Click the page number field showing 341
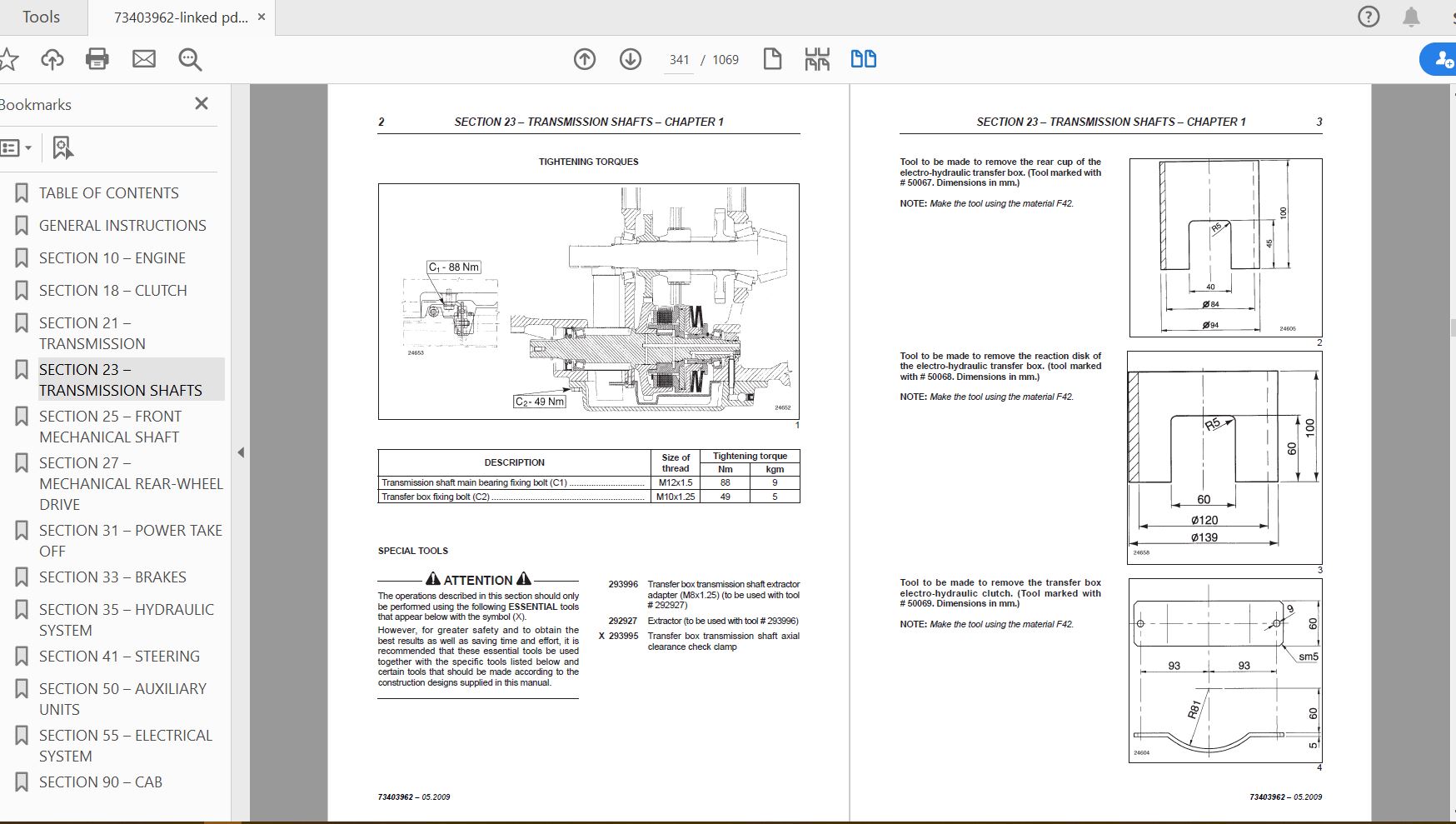The image size is (1456, 824). (679, 60)
